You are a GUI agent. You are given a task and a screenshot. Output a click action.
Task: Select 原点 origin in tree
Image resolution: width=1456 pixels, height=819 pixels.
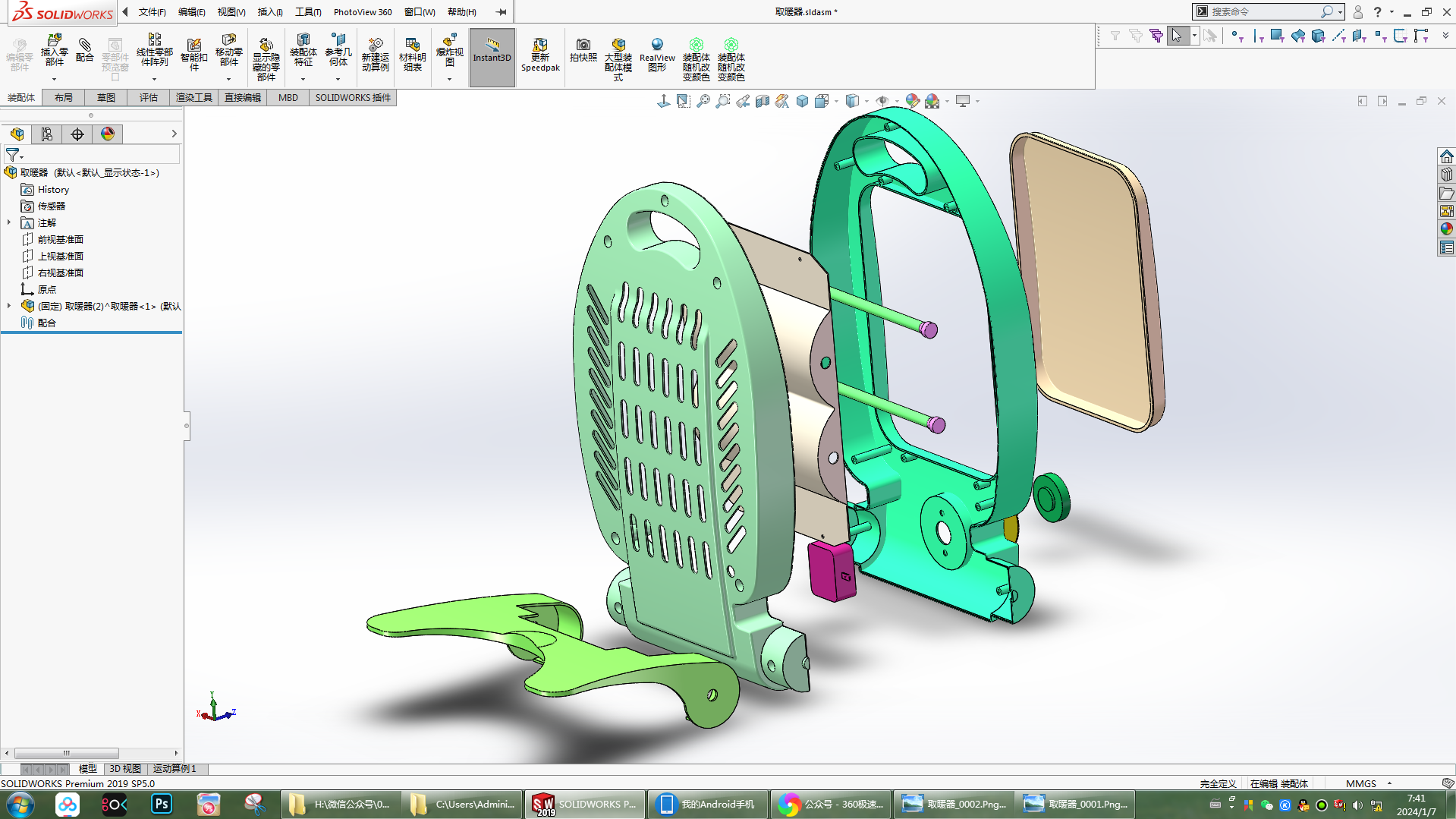coord(47,289)
